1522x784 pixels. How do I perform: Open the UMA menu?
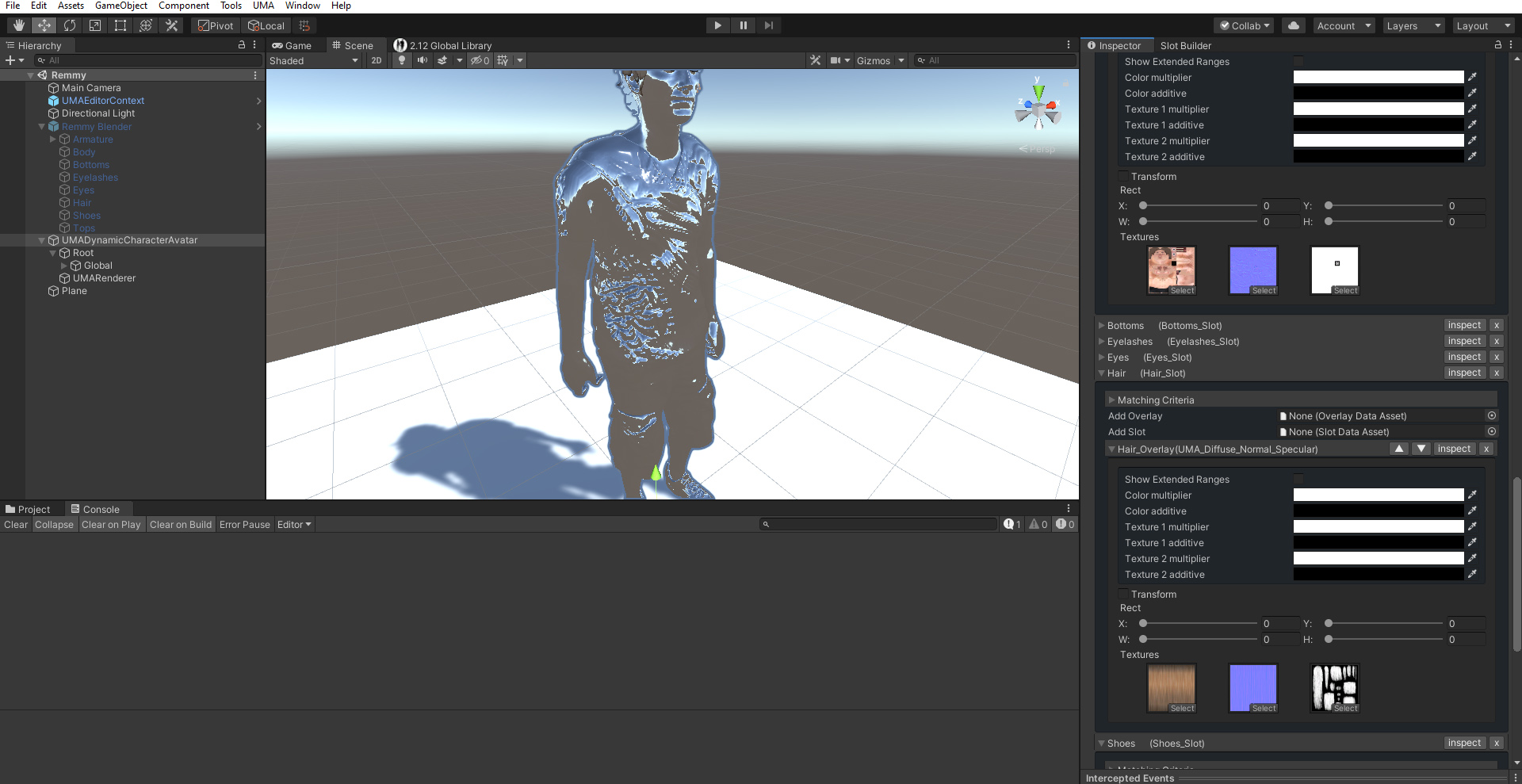(x=263, y=6)
